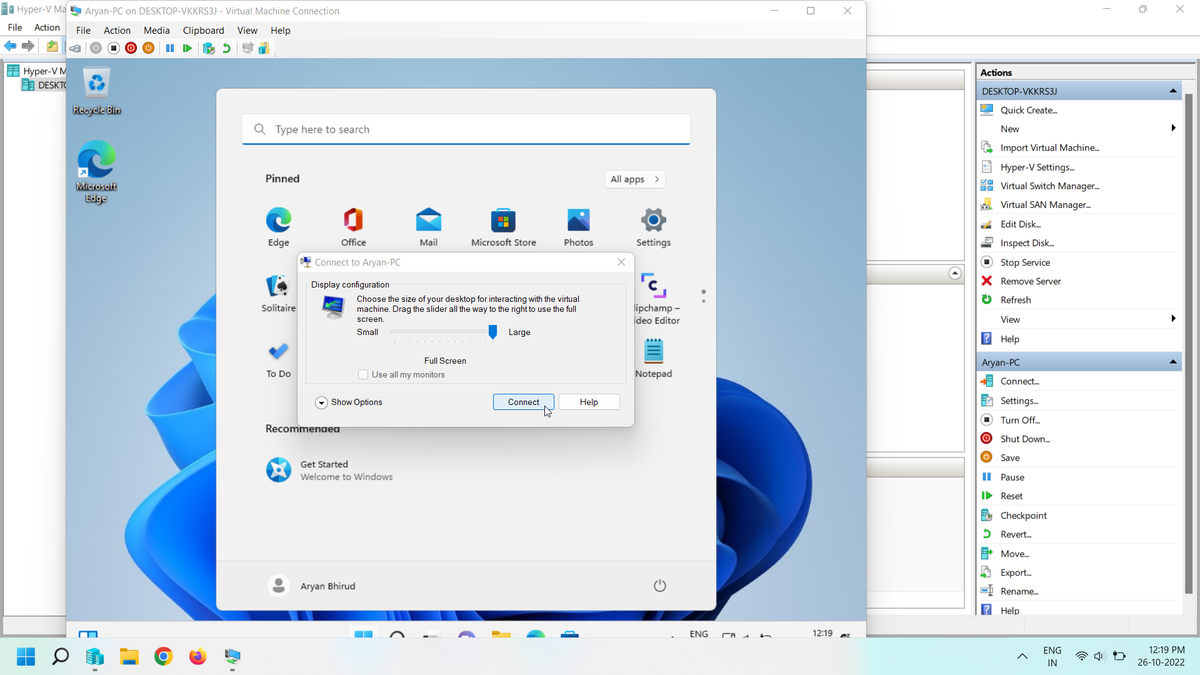This screenshot has width=1200, height=675.
Task: Open Help menu in Virtual Machine Connection
Action: click(280, 30)
